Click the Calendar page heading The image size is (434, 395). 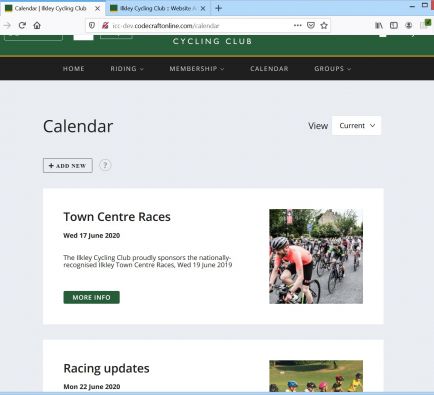(78, 127)
